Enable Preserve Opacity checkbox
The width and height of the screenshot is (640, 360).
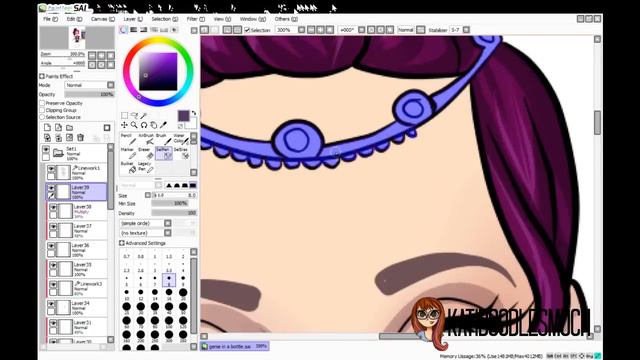42,103
